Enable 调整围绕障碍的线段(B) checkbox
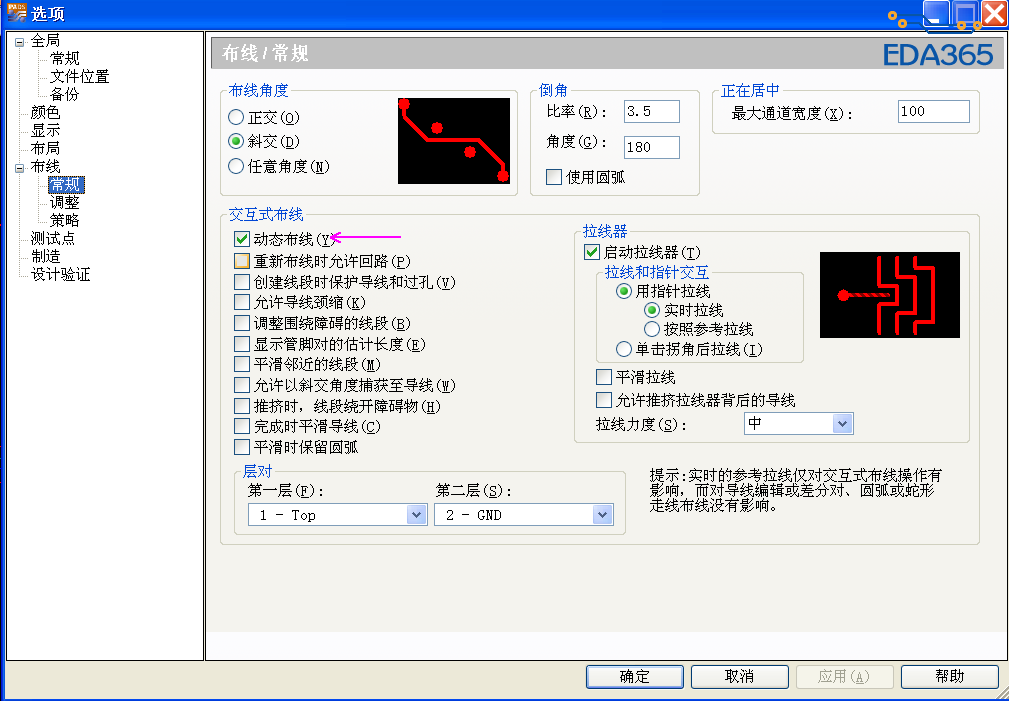The width and height of the screenshot is (1009, 701). pos(242,323)
